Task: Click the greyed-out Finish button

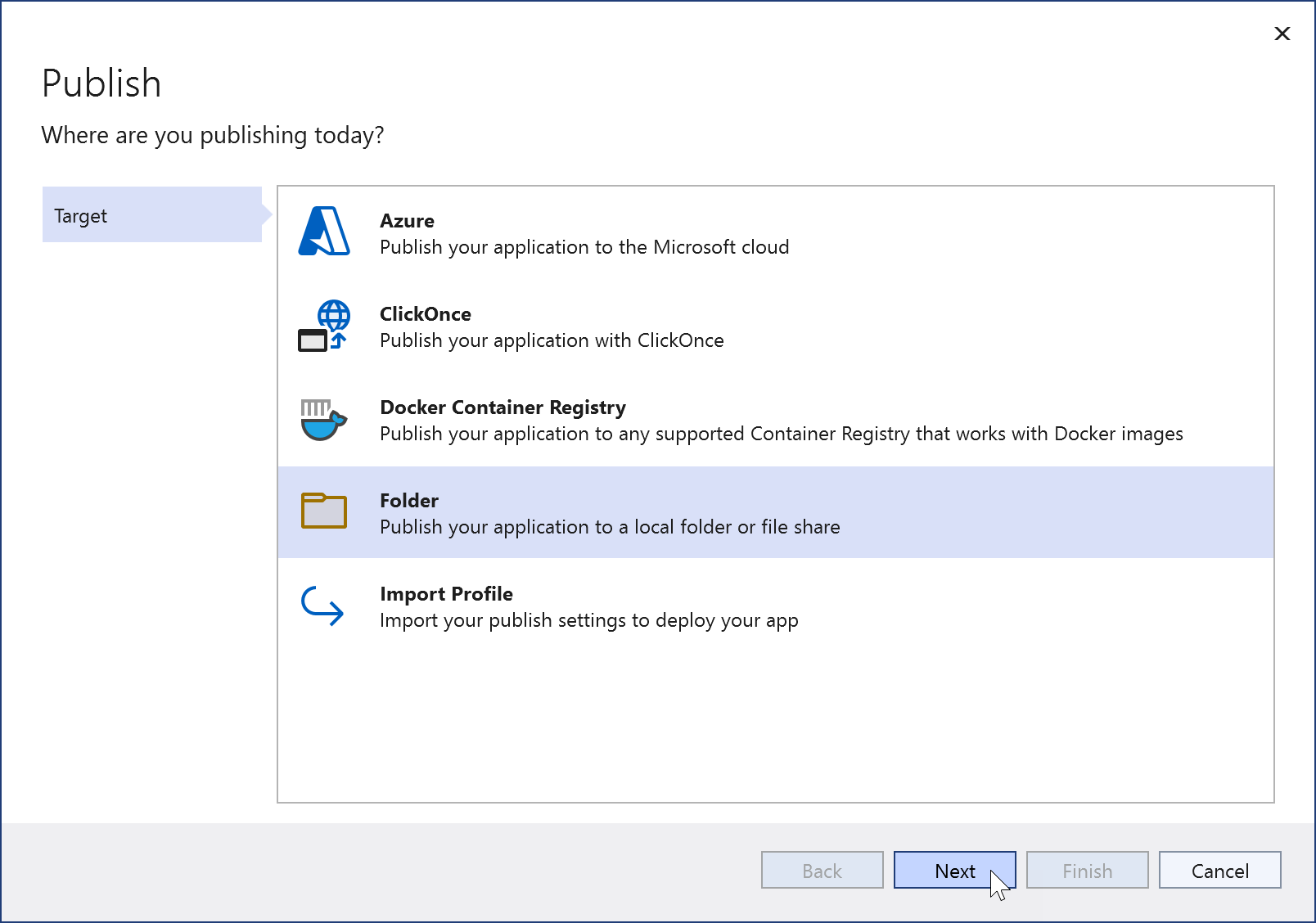Action: 1087,871
